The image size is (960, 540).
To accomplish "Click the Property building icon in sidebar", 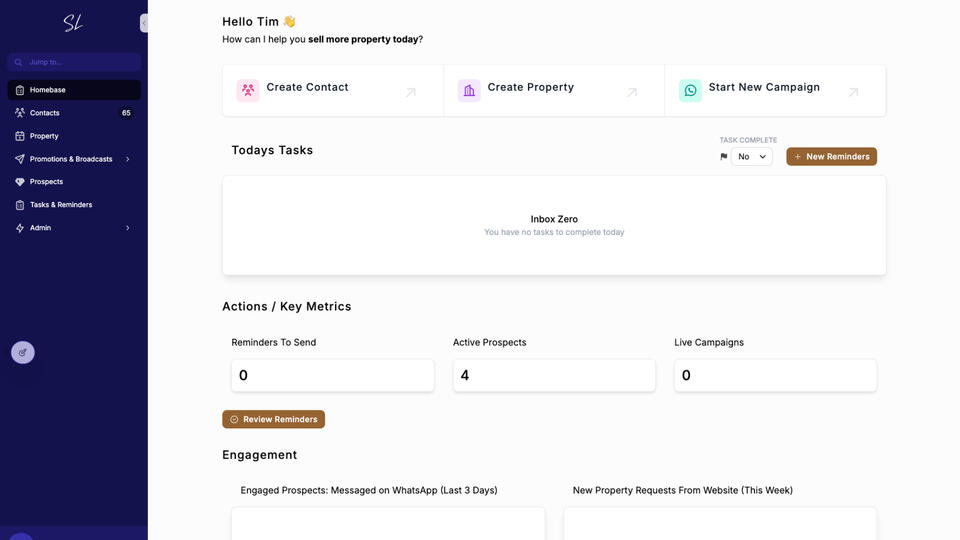I will pyautogui.click(x=20, y=136).
